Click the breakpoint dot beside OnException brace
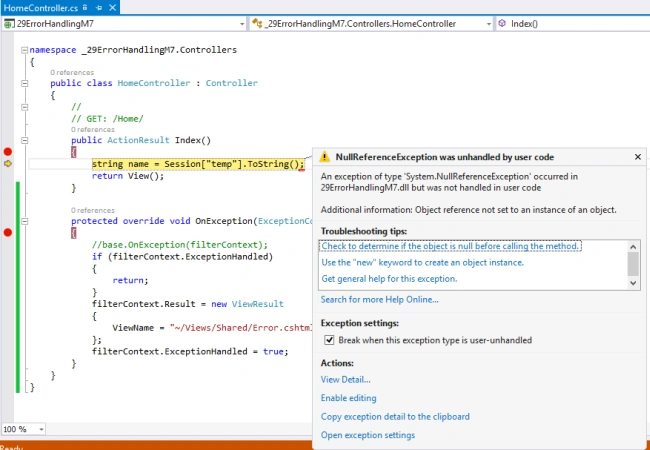The height and width of the screenshot is (450, 650). pos(7,232)
